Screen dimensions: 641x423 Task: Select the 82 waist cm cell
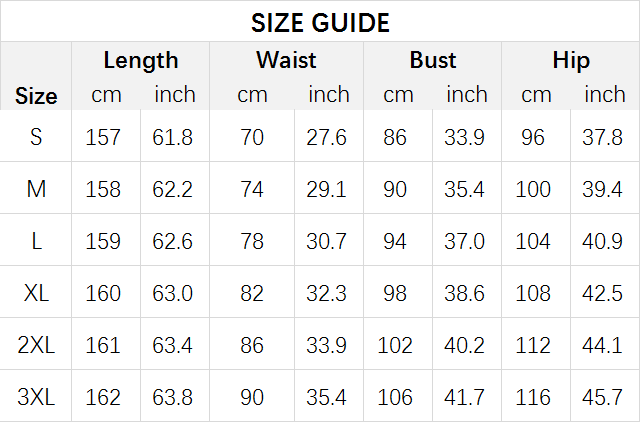[x=252, y=293]
